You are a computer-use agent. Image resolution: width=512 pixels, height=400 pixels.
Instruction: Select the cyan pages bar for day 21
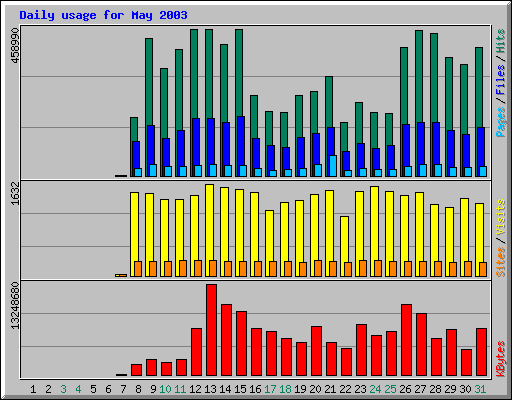[x=333, y=166]
